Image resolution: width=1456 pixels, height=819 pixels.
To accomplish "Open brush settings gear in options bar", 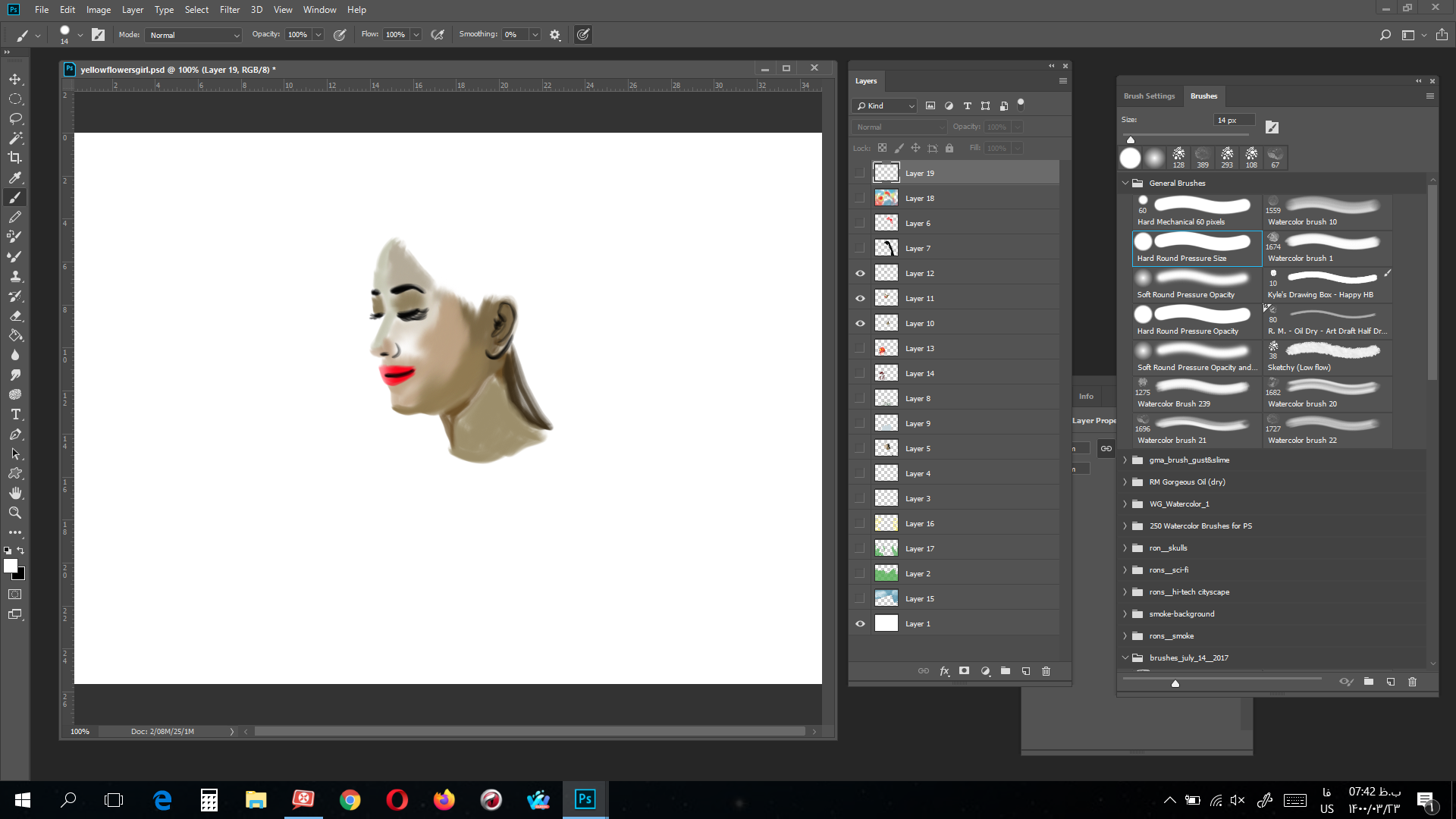I will (555, 35).
